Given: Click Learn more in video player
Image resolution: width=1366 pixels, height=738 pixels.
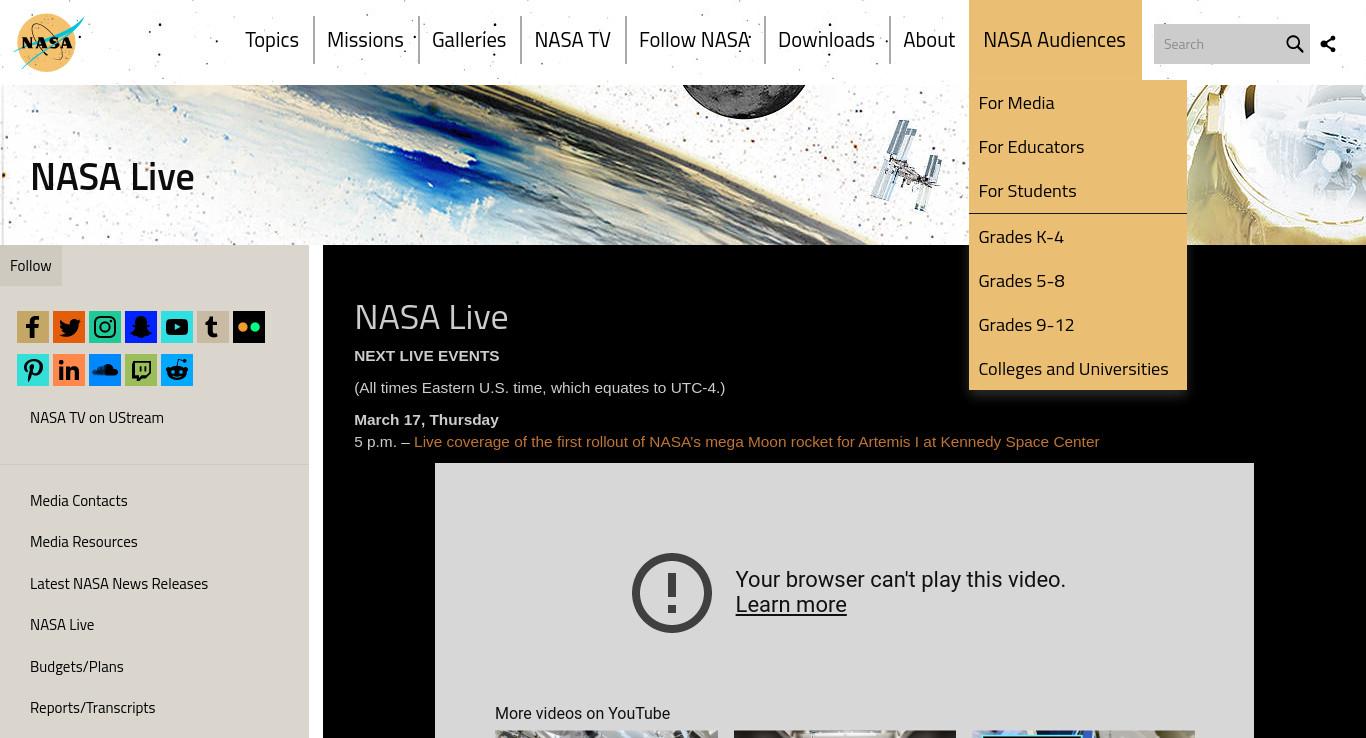Looking at the screenshot, I should pyautogui.click(x=791, y=605).
